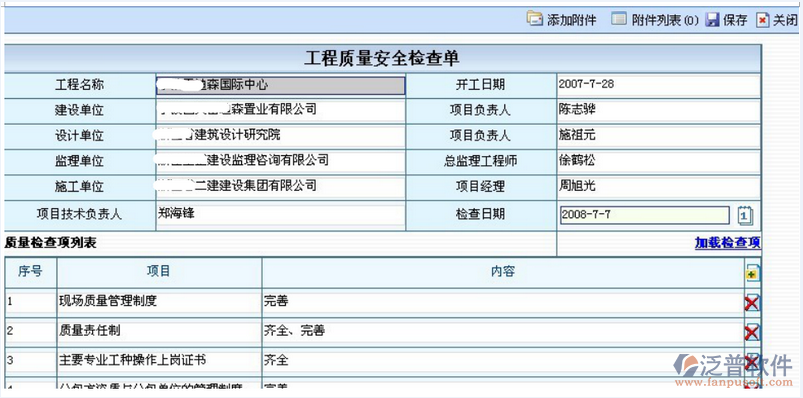Click the 建设单位 company name field
The height and width of the screenshot is (398, 803).
[280, 110]
